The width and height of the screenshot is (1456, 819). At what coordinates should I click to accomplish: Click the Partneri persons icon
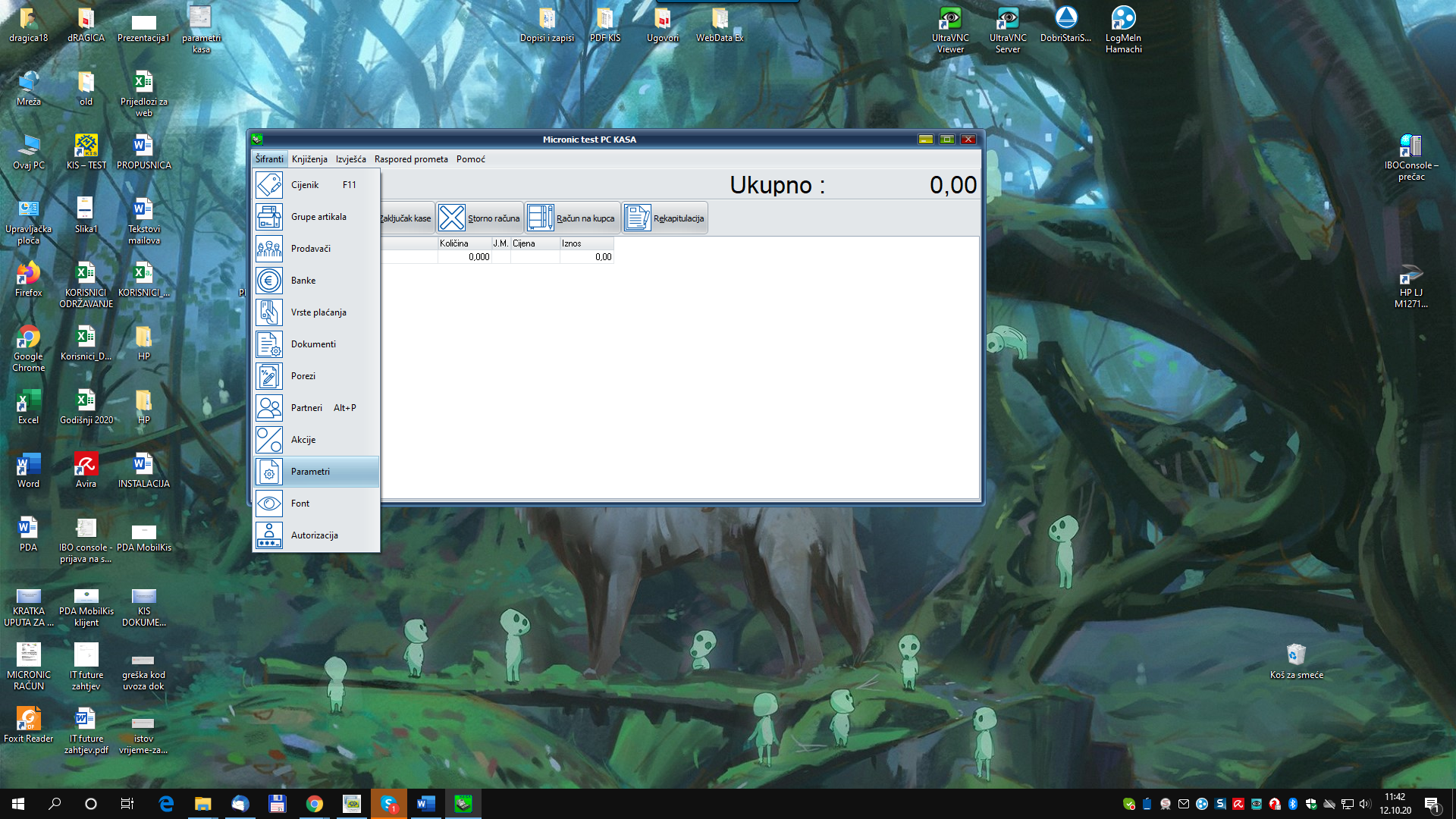coord(269,408)
